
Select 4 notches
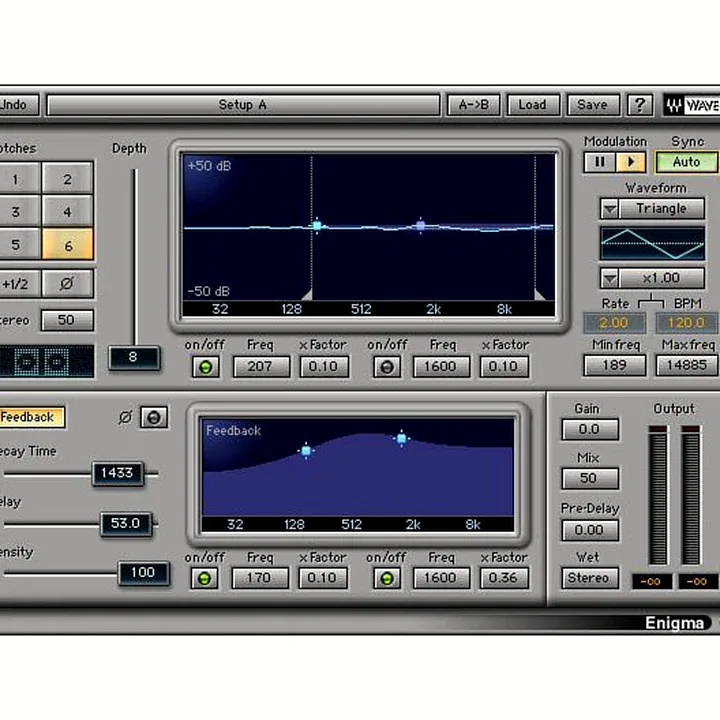68,212
